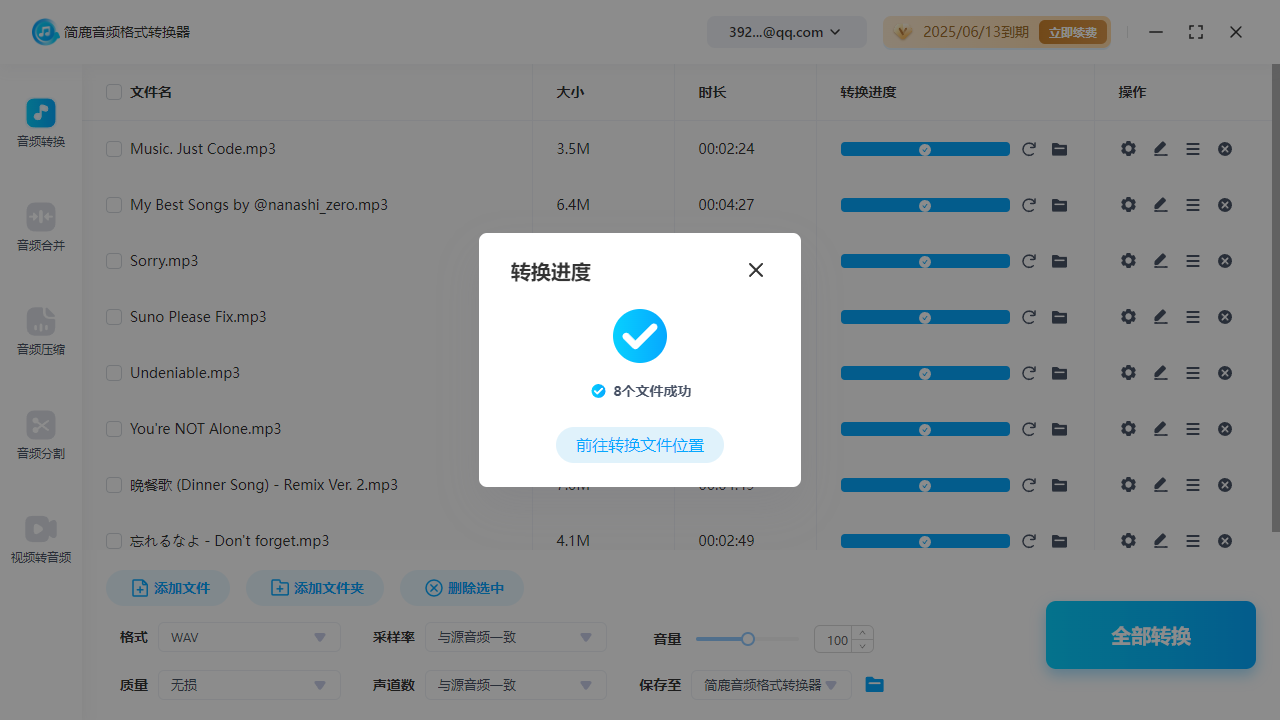Viewport: 1280px width, 720px height.
Task: Toggle the select-all 文件名 checkbox
Action: click(114, 93)
